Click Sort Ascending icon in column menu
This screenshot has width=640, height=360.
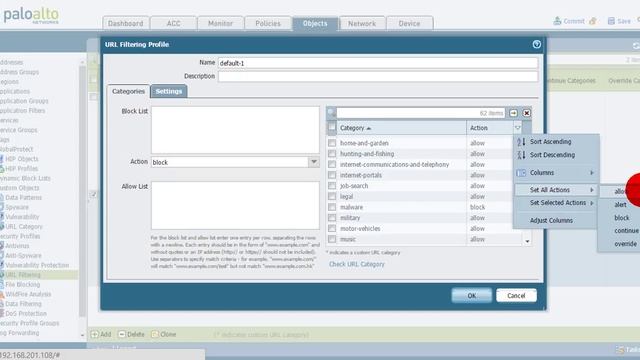pyautogui.click(x=521, y=142)
